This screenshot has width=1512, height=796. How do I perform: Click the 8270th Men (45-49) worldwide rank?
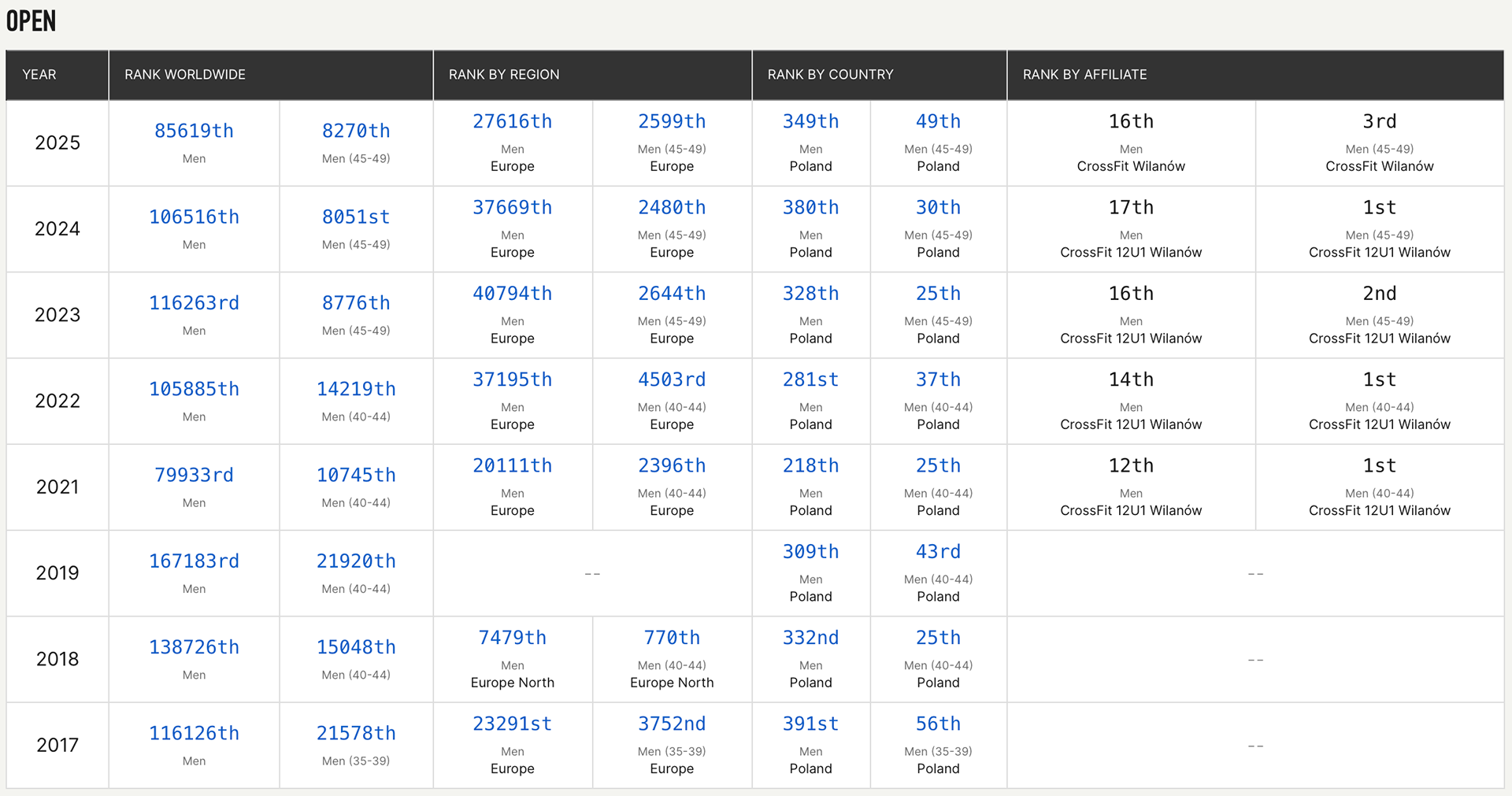tap(356, 131)
